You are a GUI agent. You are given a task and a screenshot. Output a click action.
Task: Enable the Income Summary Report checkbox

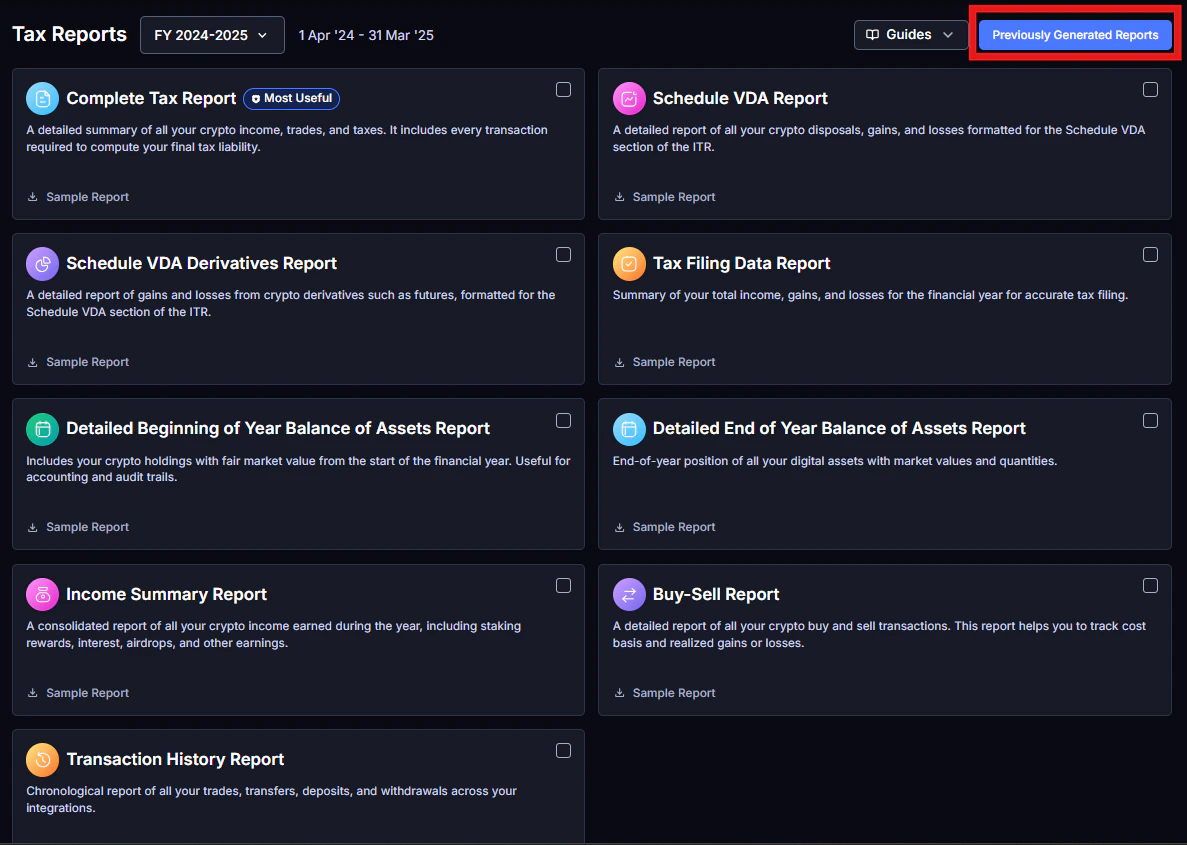(x=563, y=585)
